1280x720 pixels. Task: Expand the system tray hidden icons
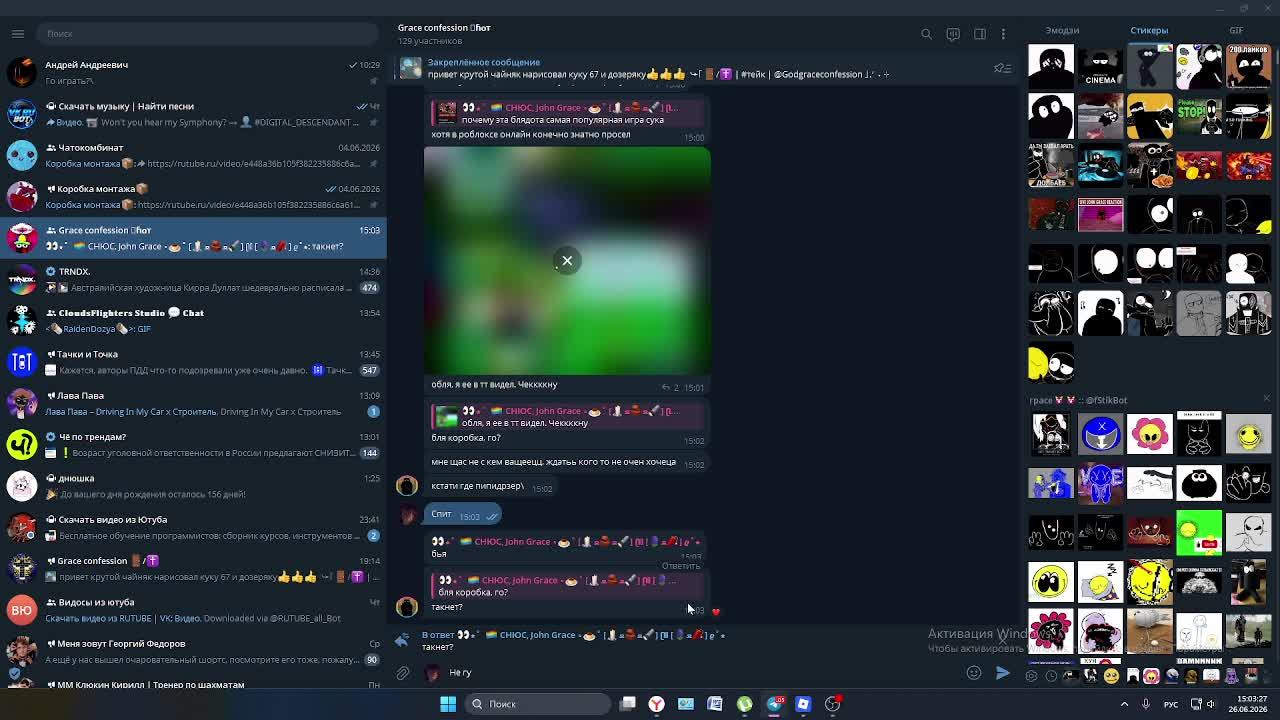pos(1124,704)
